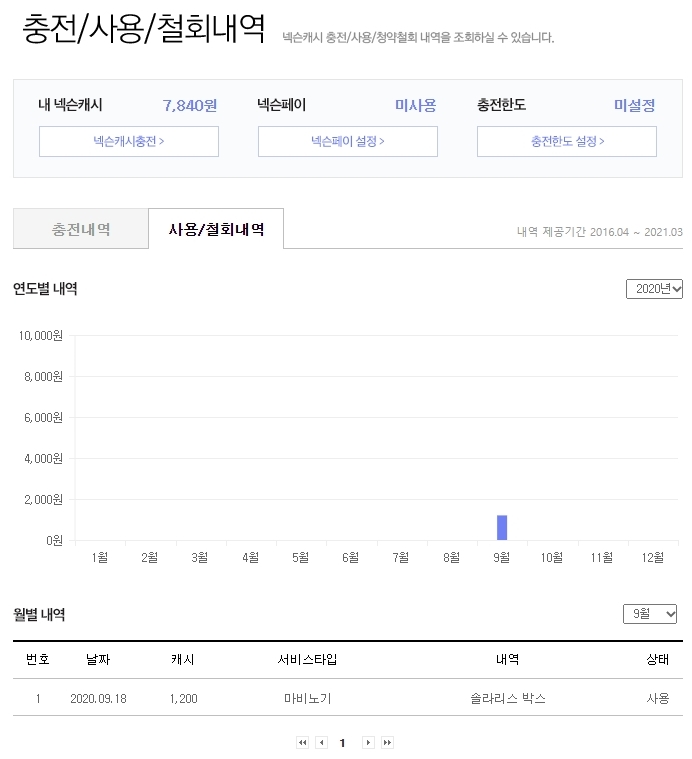Open the 넥슨페이 설정 button

click(347, 141)
